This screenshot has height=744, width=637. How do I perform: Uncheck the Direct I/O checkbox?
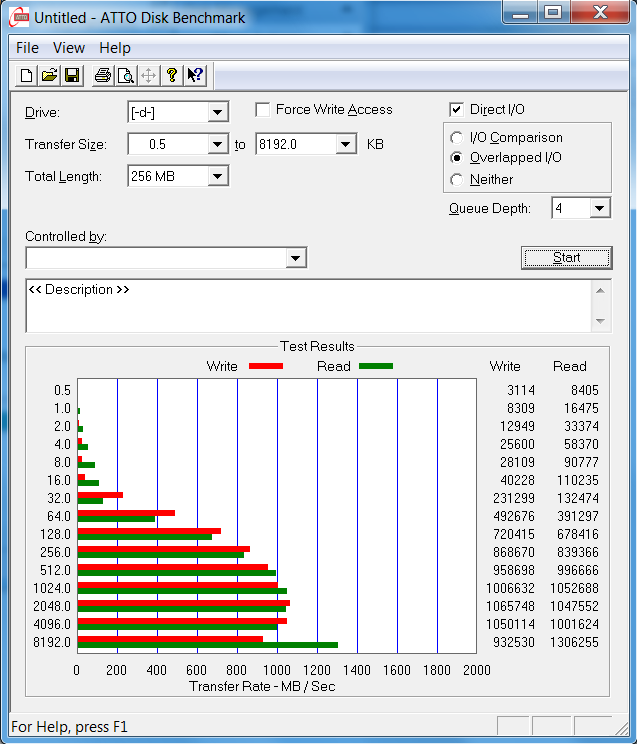tap(457, 110)
